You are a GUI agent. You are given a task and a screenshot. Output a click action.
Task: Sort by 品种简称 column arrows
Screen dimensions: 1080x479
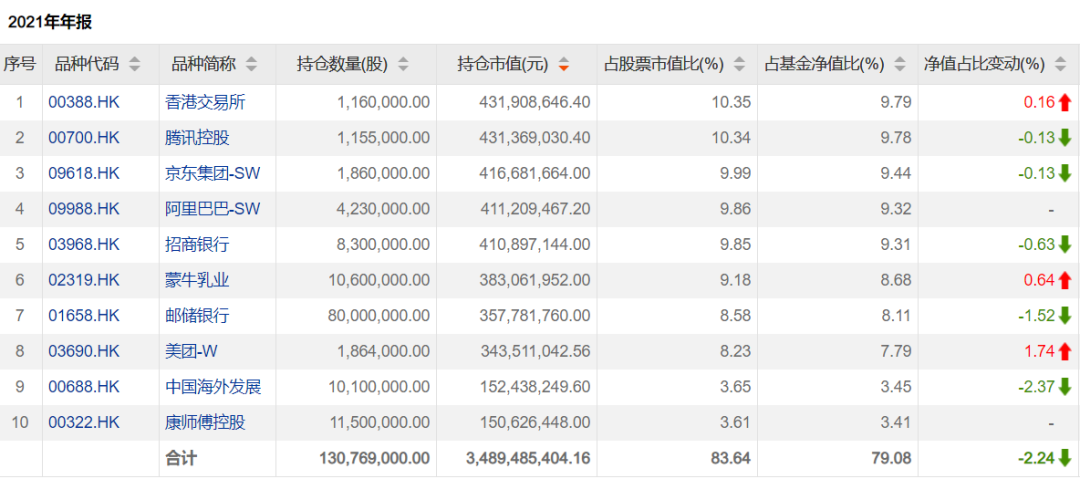click(252, 65)
